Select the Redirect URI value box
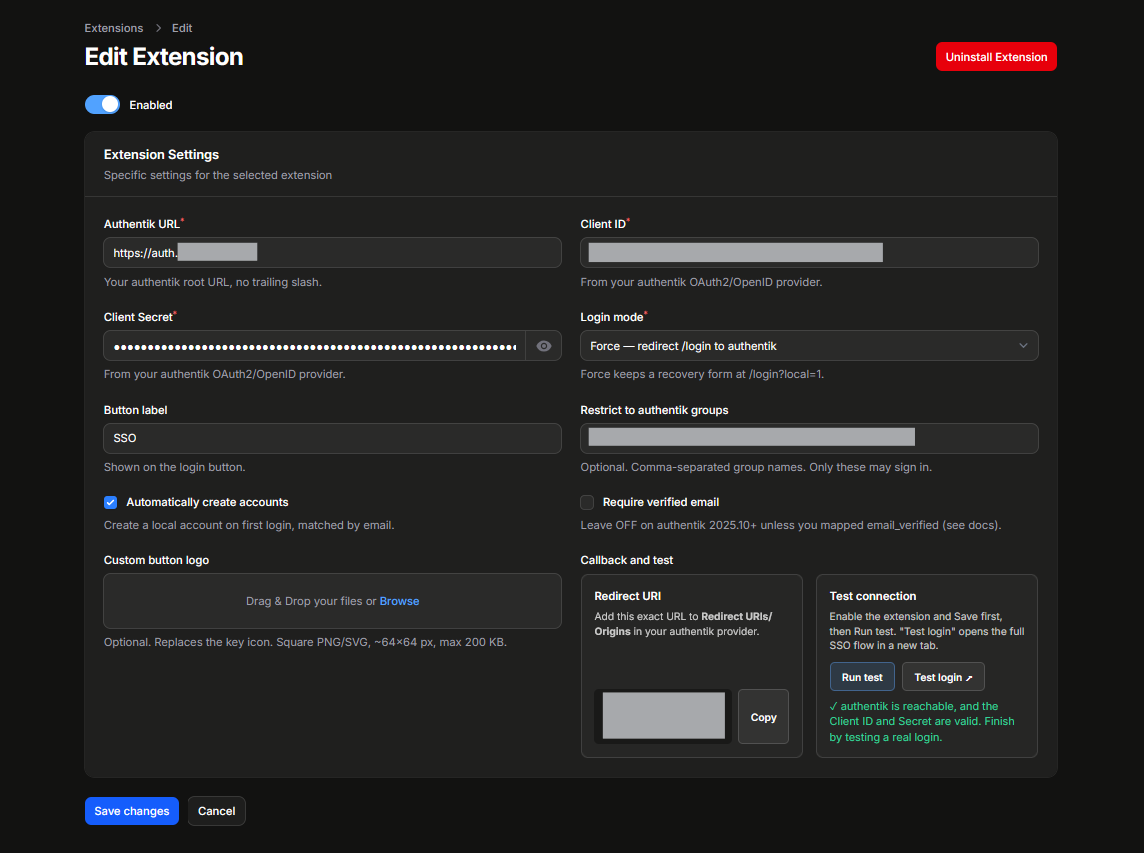This screenshot has width=1144, height=853. [x=662, y=717]
